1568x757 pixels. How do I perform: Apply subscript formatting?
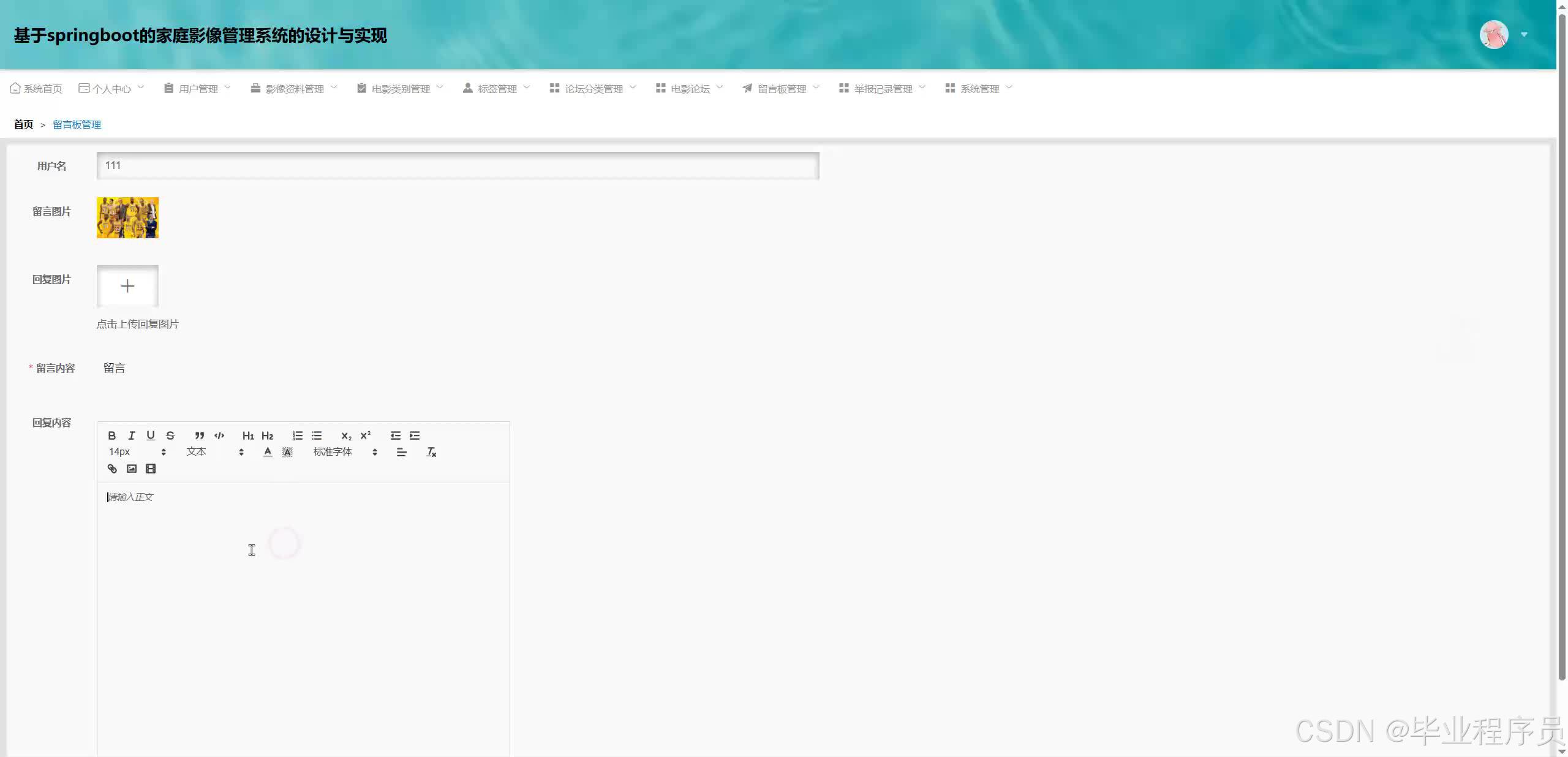(346, 435)
